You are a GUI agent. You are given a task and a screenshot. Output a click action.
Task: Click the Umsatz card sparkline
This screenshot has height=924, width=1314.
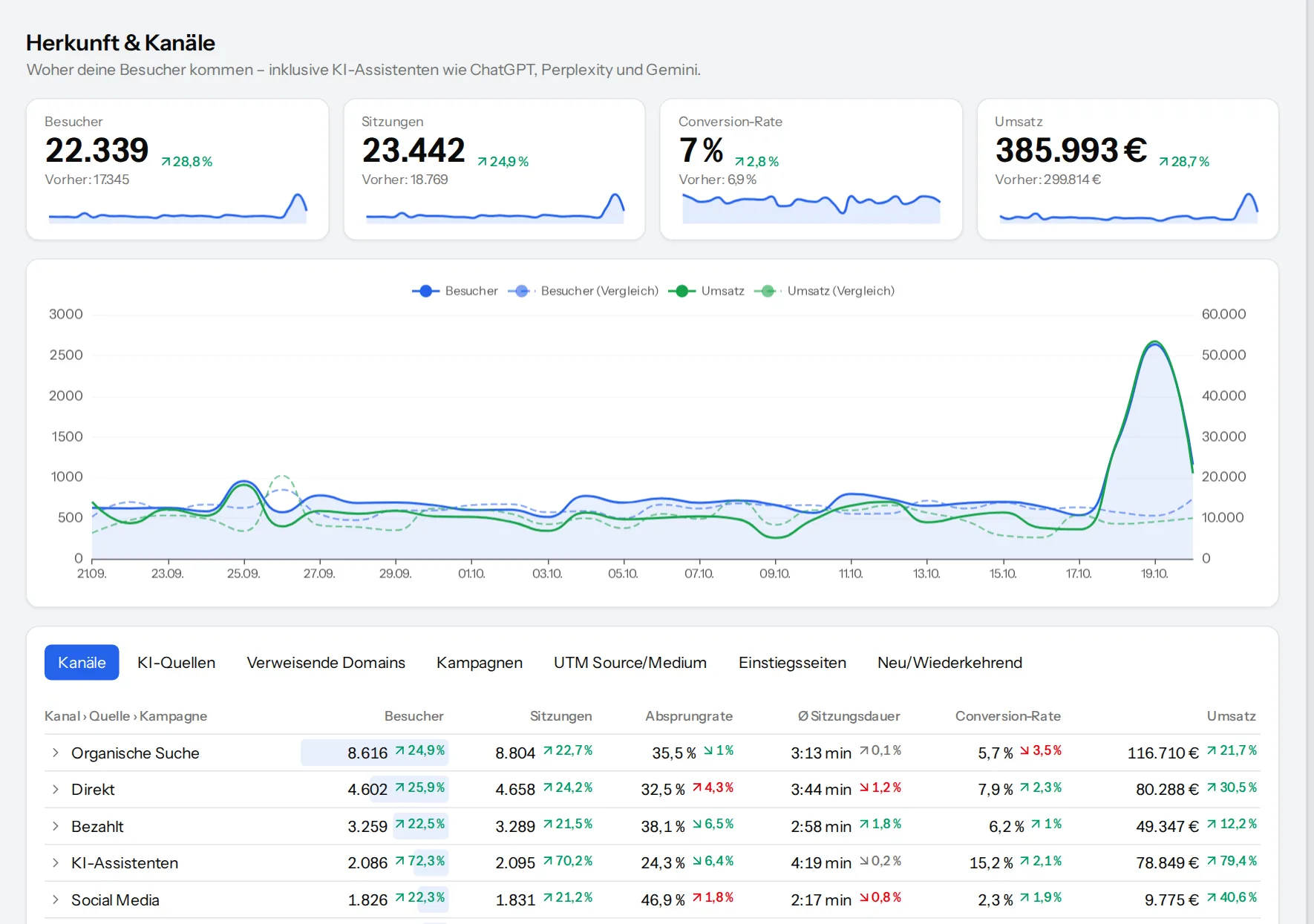1128,209
